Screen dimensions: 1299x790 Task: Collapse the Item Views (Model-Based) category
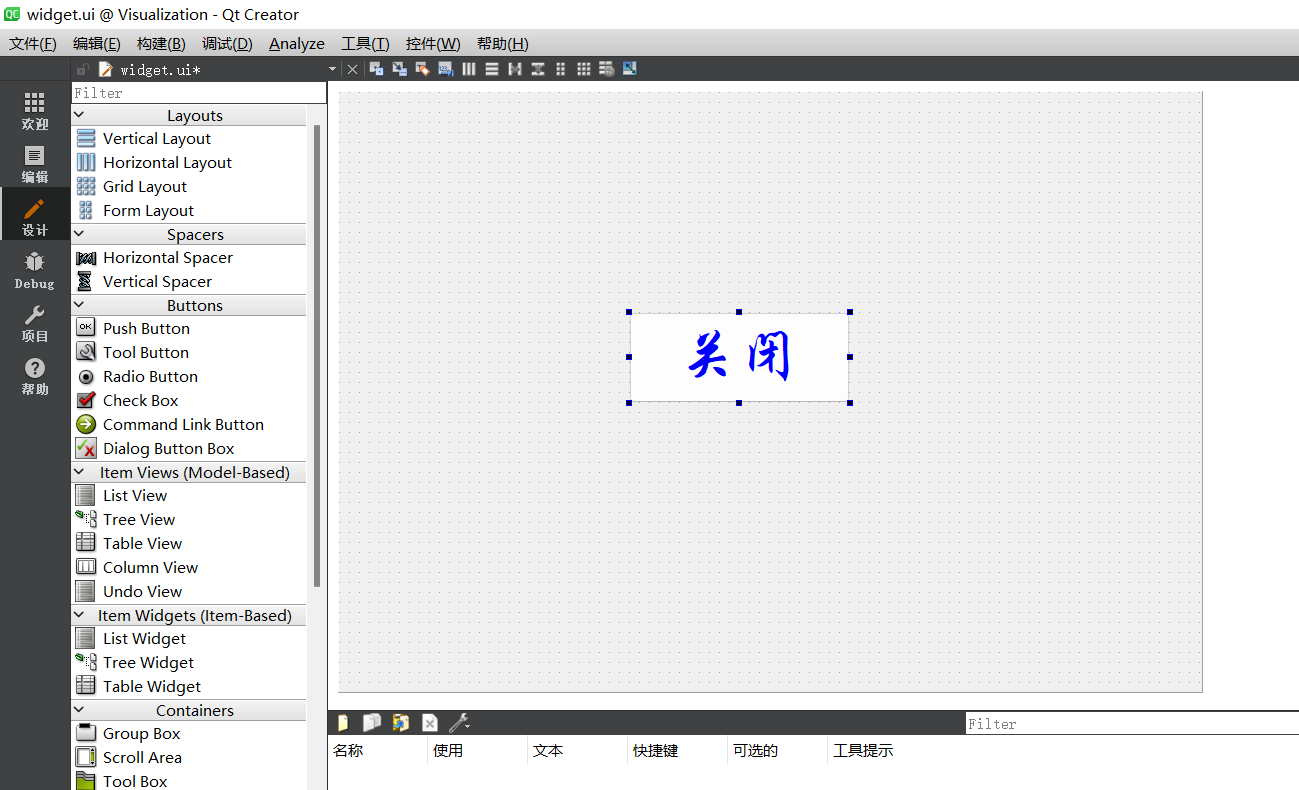pos(79,472)
